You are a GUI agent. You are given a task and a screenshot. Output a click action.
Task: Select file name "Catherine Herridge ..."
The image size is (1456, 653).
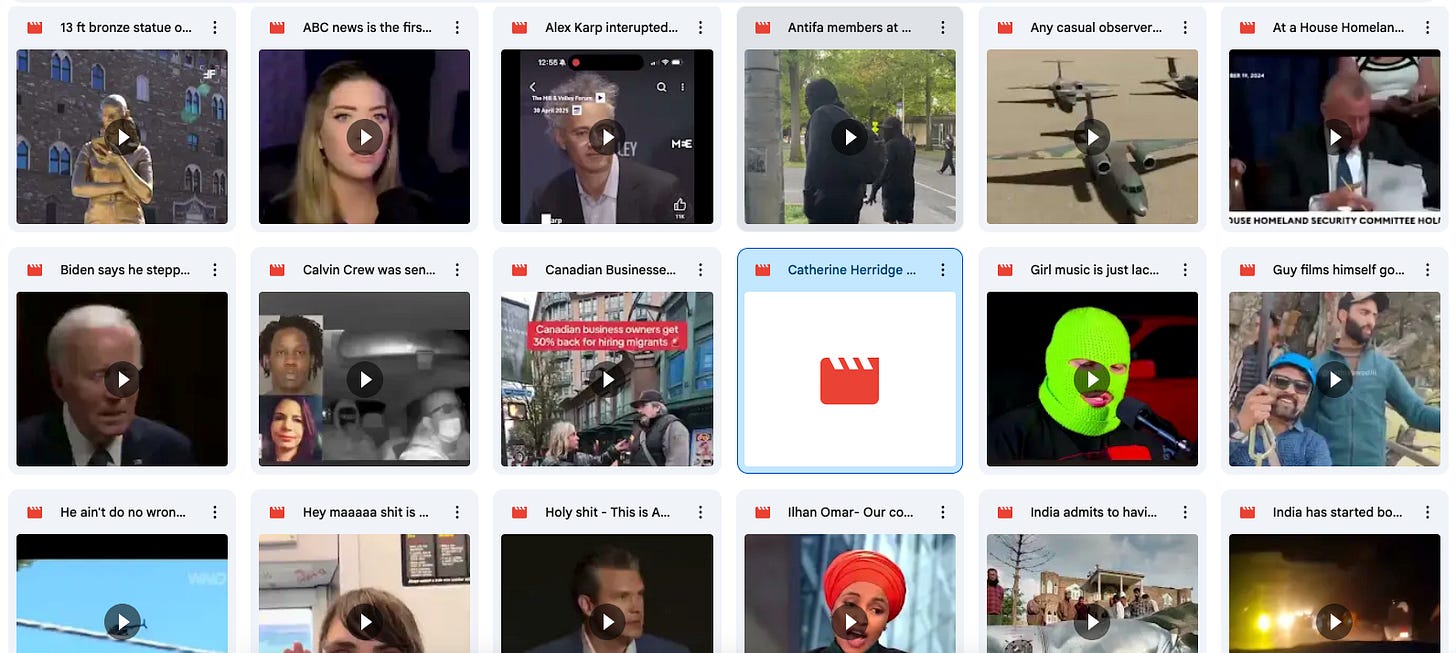click(852, 270)
